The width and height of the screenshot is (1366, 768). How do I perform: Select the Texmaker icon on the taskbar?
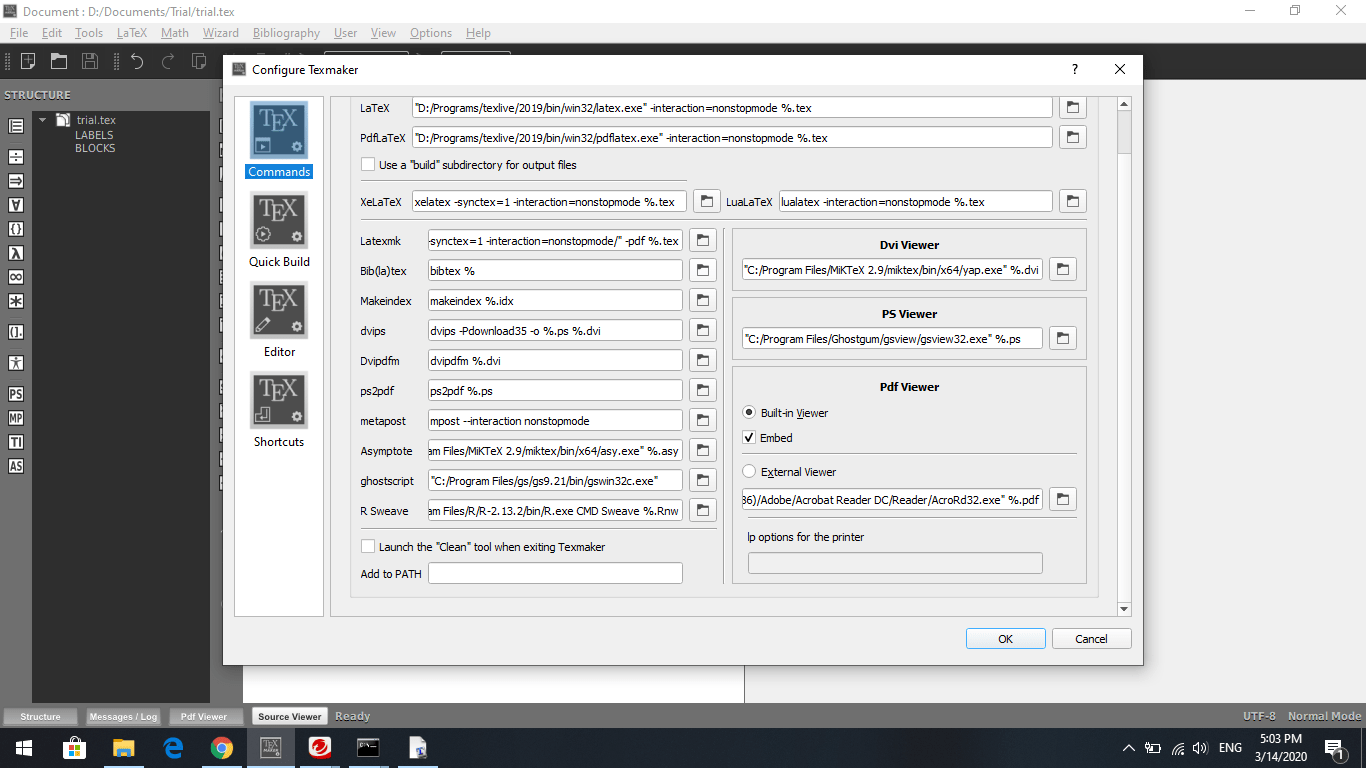[x=270, y=747]
